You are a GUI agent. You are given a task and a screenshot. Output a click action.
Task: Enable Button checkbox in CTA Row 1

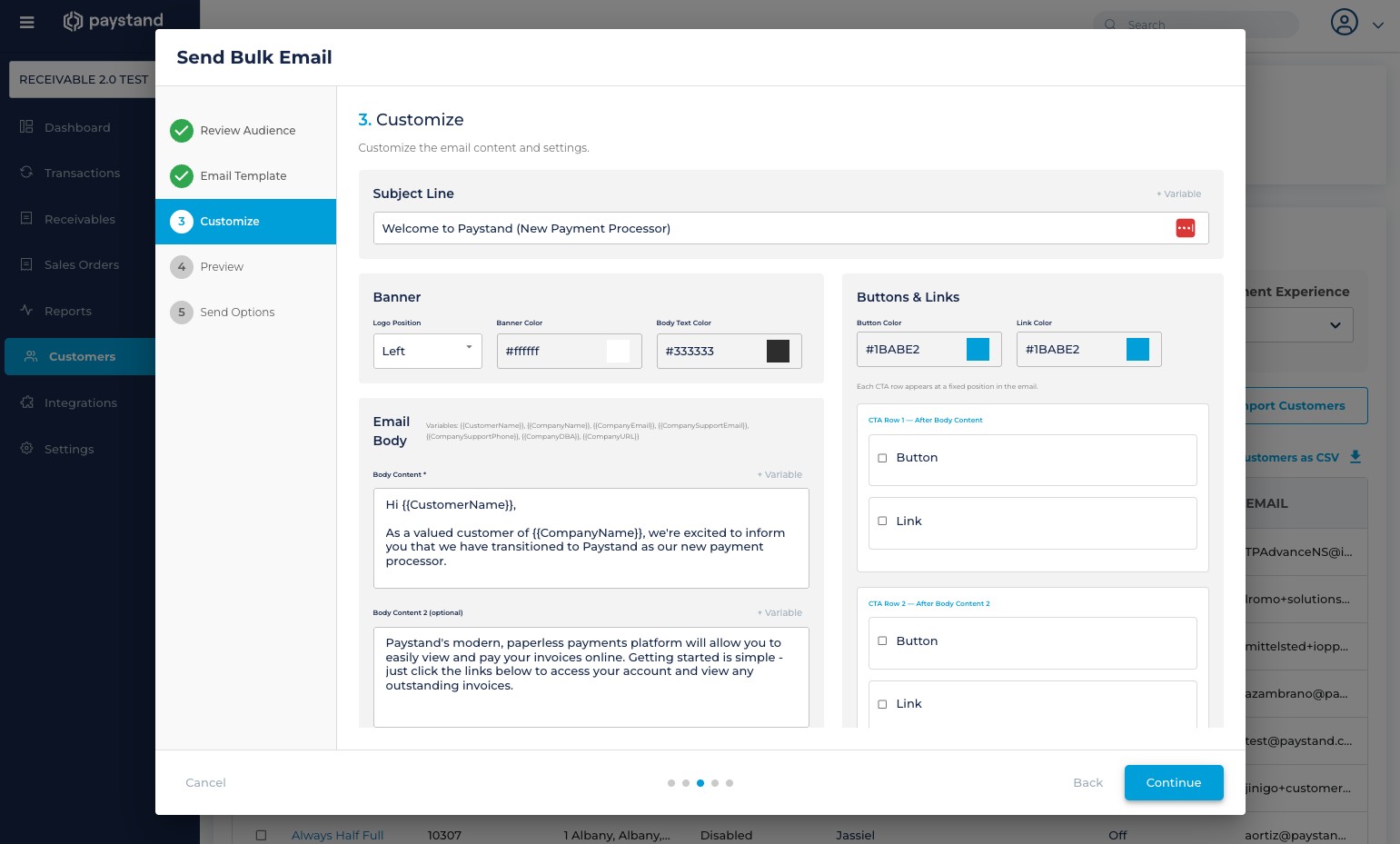coord(882,458)
